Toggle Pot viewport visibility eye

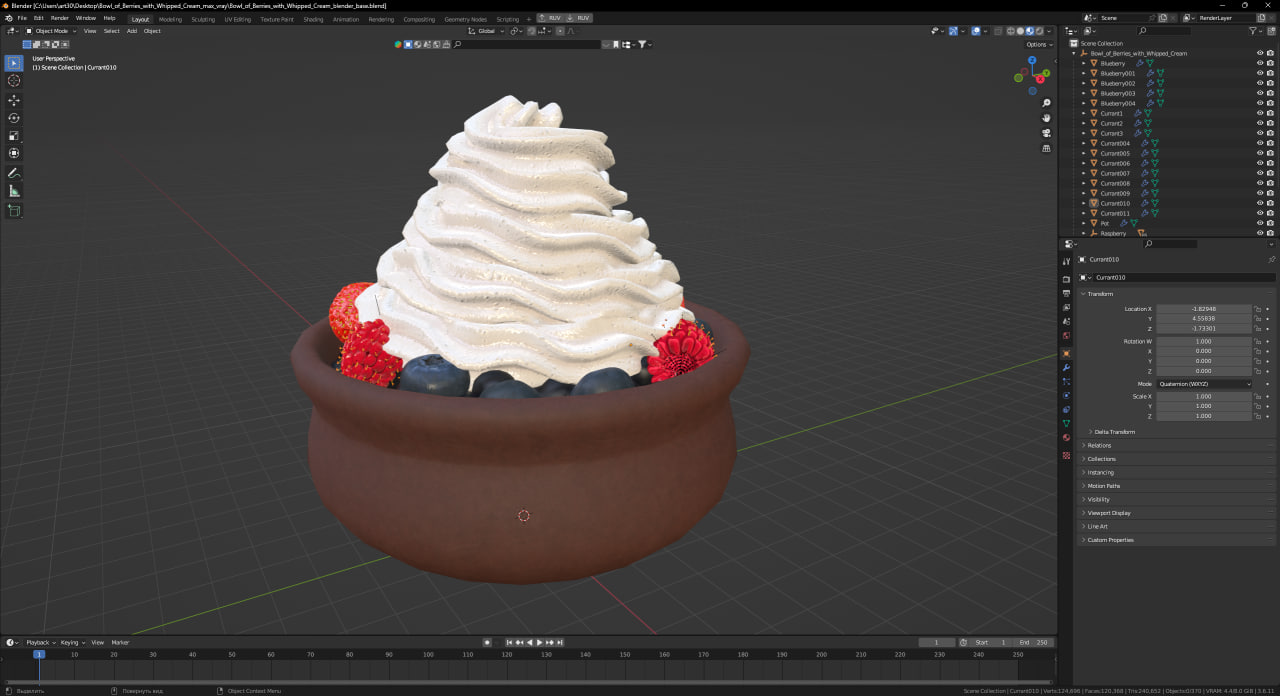1260,223
